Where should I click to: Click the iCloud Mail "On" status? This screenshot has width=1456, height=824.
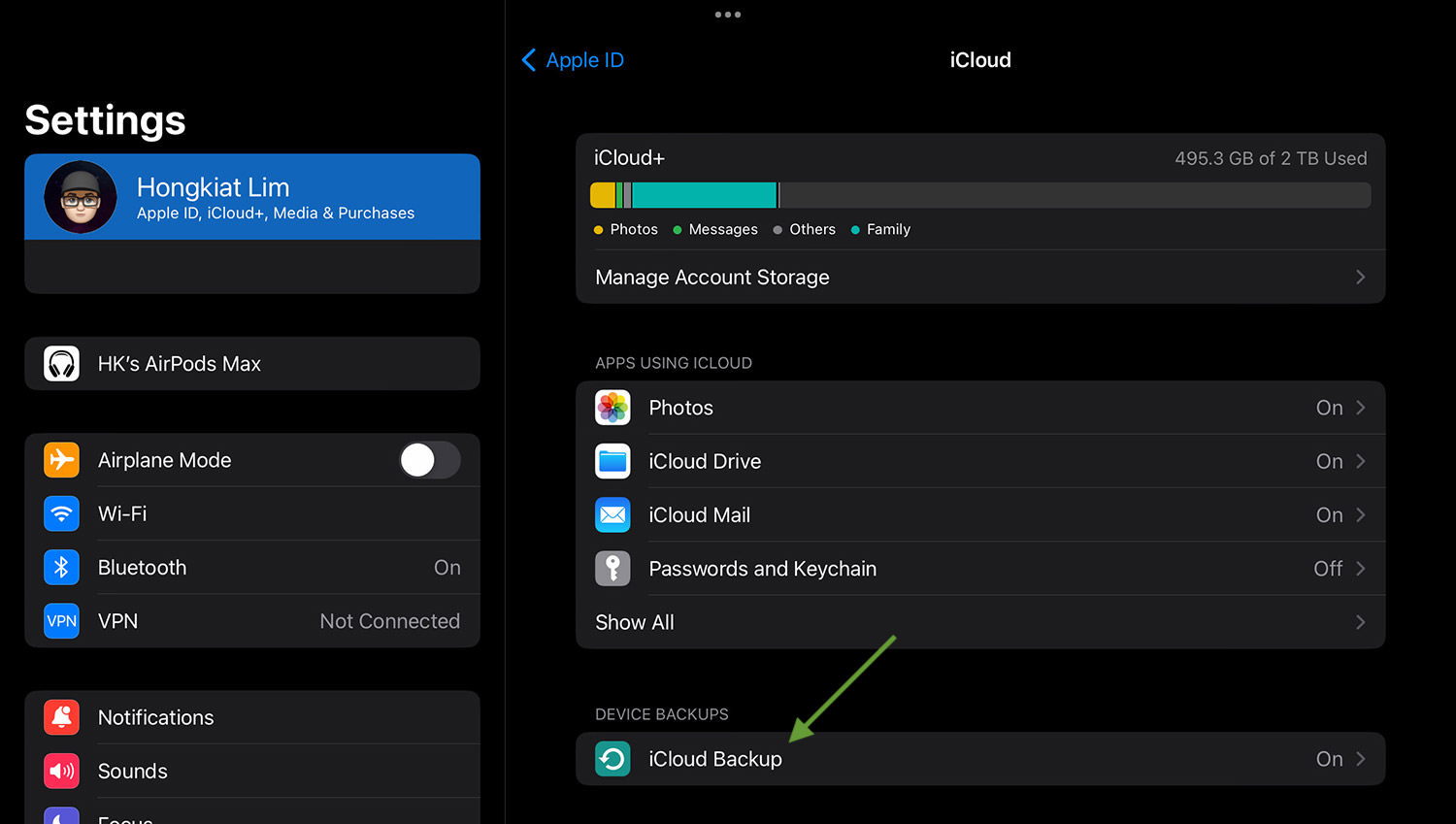click(1330, 515)
